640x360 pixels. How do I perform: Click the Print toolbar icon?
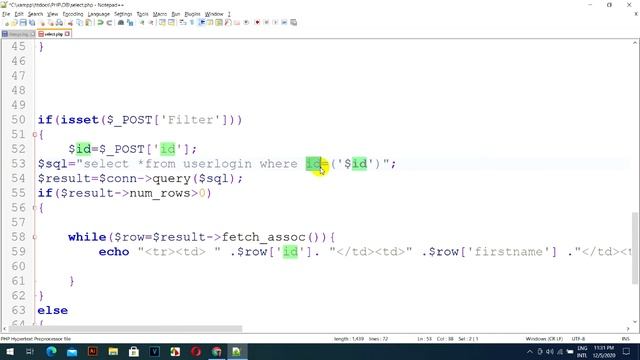coord(60,22)
